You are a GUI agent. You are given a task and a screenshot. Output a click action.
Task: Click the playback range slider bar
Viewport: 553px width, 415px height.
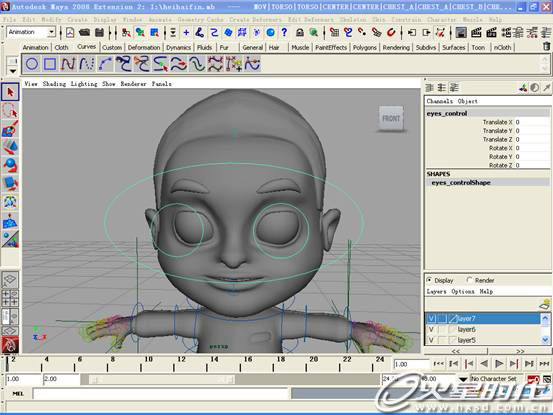click(162, 379)
